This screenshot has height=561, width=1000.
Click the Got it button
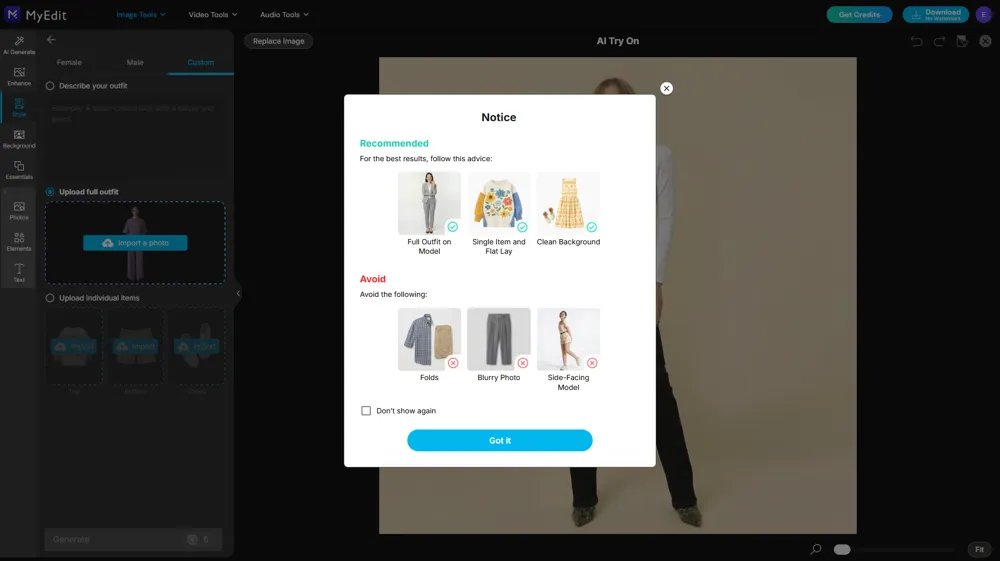tap(499, 441)
